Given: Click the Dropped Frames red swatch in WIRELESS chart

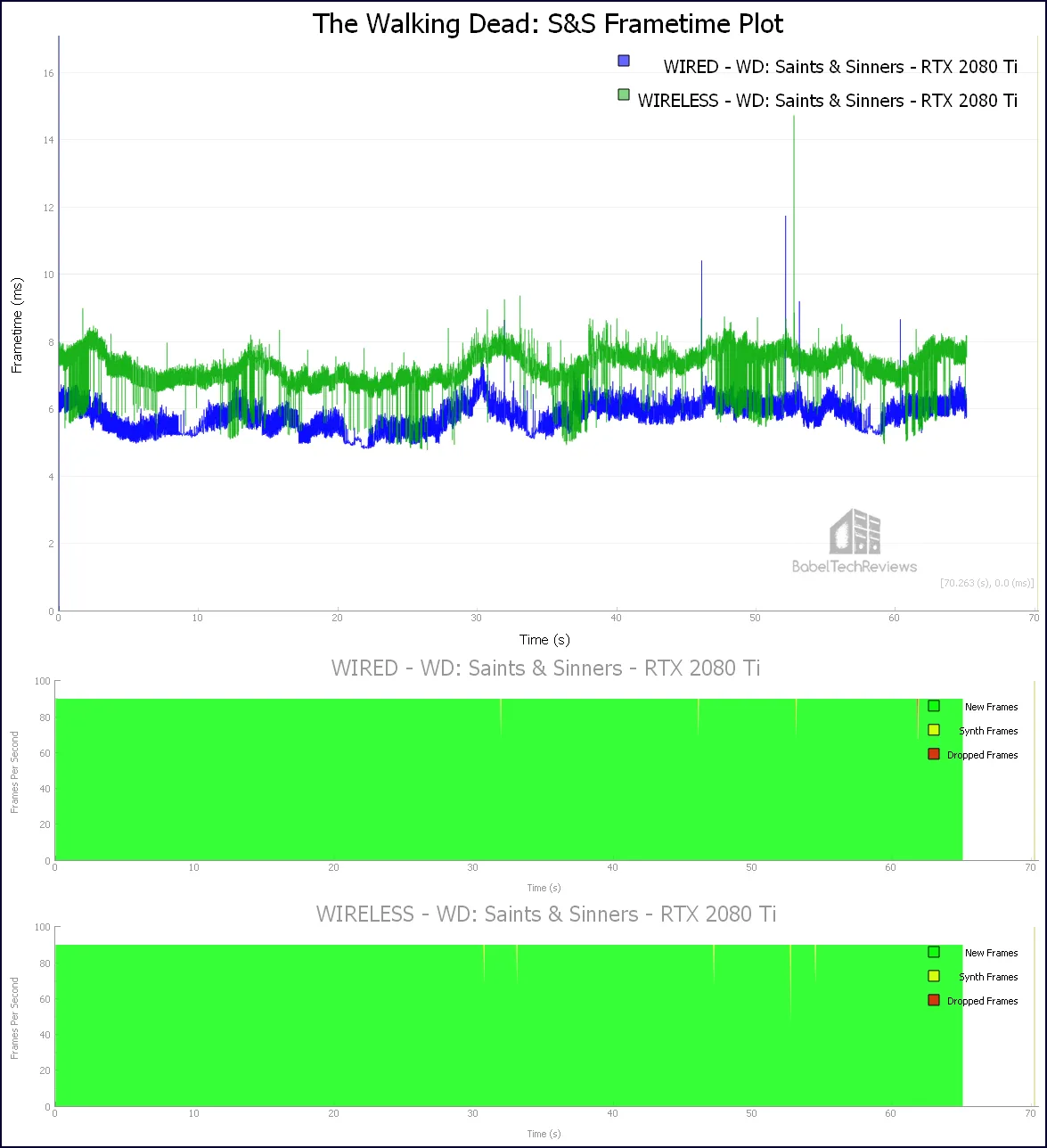Looking at the screenshot, I should click(934, 1000).
